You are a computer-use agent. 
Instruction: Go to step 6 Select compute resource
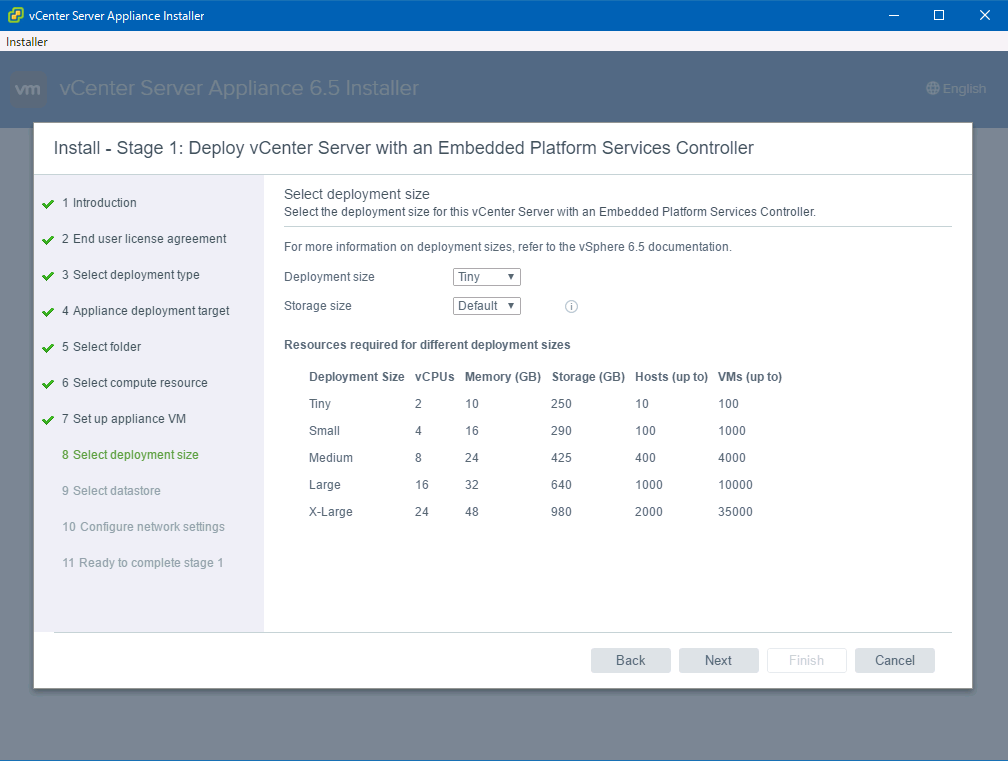pyautogui.click(x=134, y=382)
